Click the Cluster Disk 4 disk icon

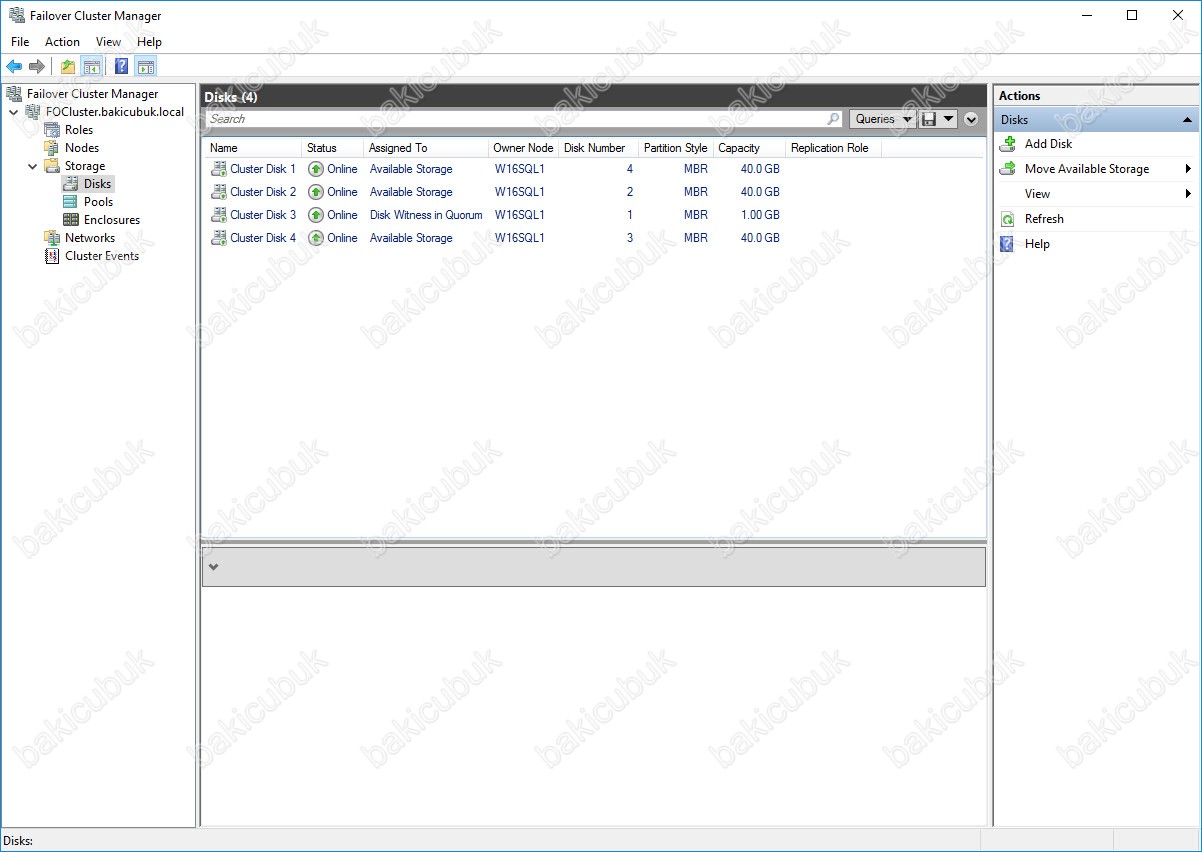click(219, 238)
